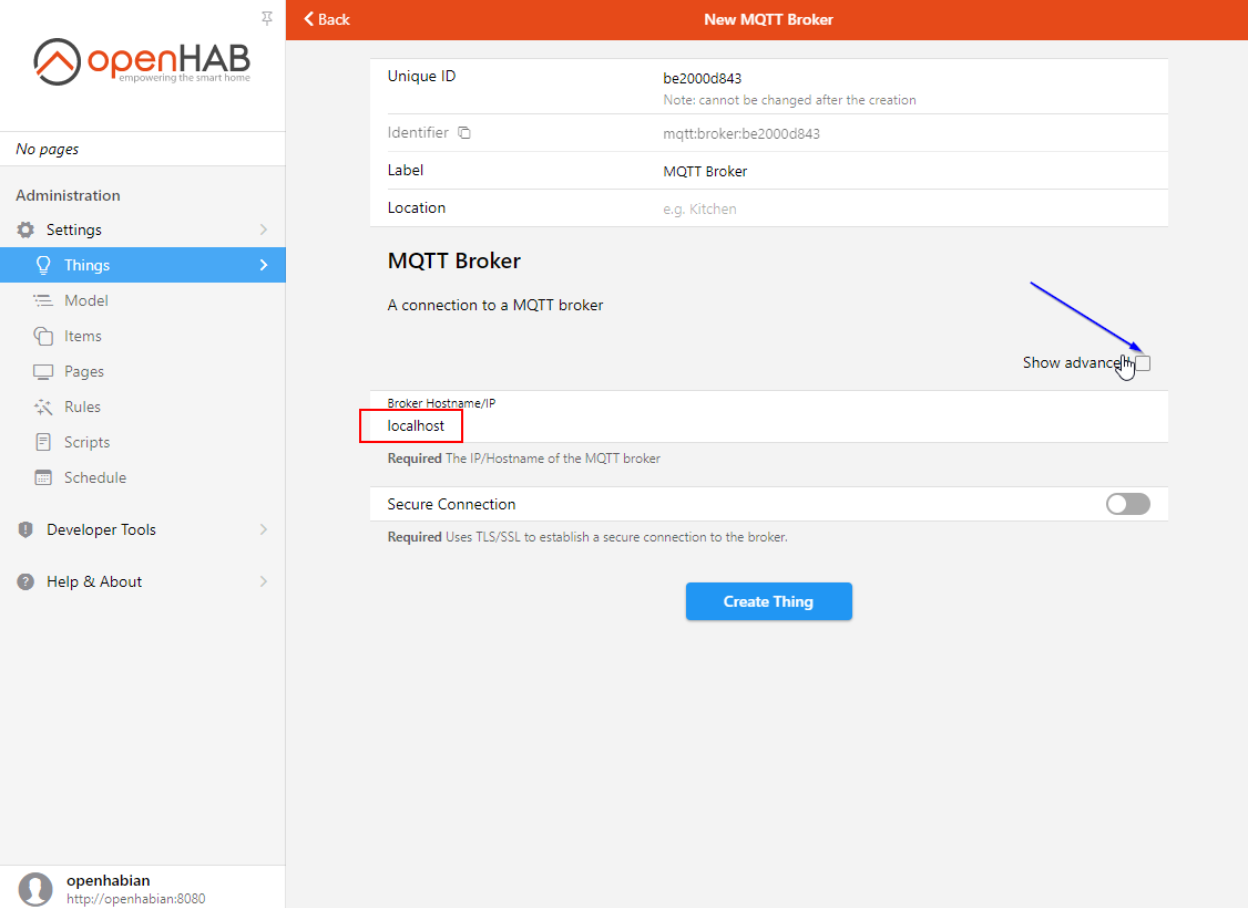The width and height of the screenshot is (1251, 908).
Task: Open Items via its sidebar icon
Action: pyautogui.click(x=41, y=336)
